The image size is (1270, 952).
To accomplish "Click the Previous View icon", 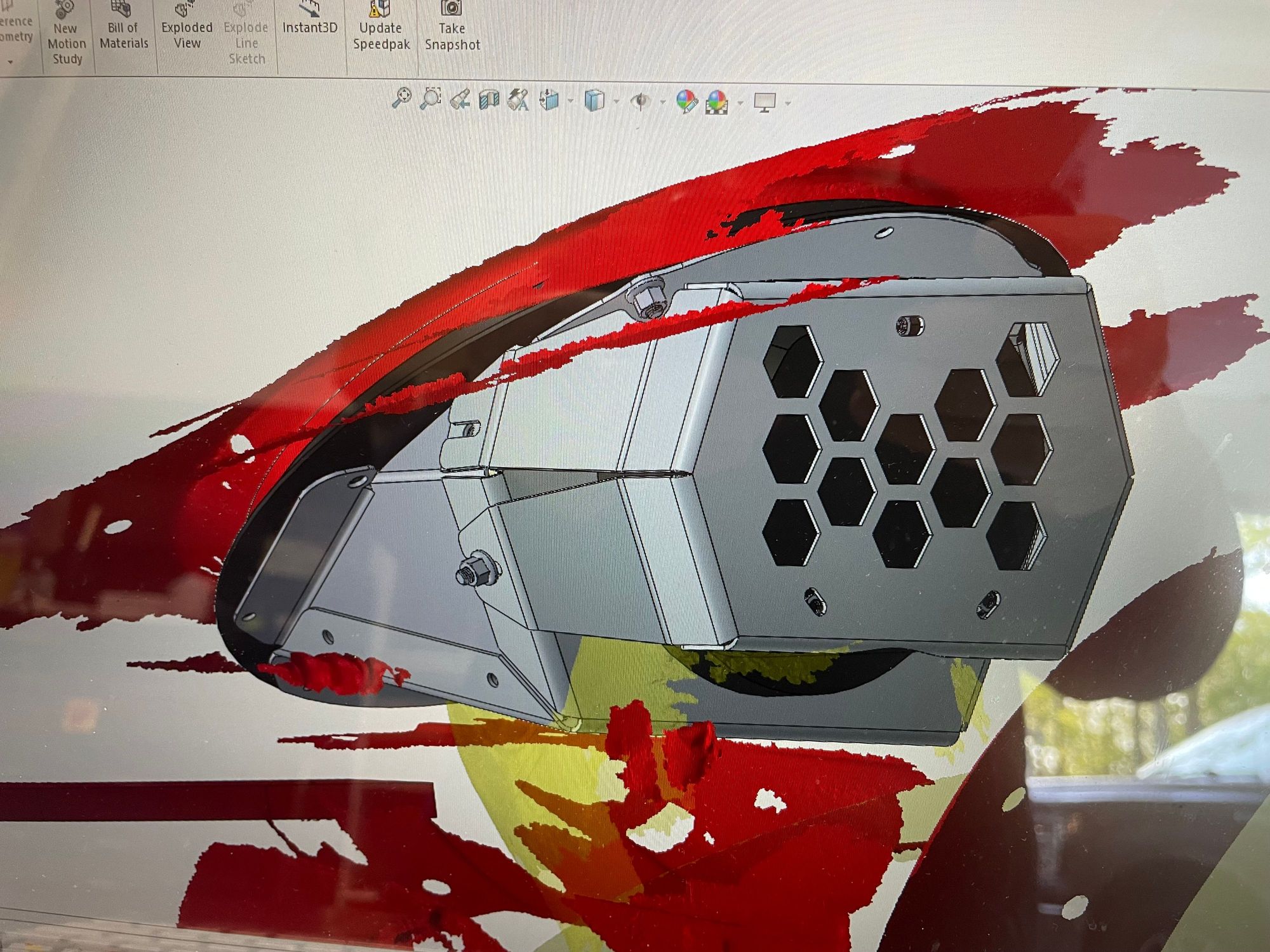I will [x=460, y=100].
